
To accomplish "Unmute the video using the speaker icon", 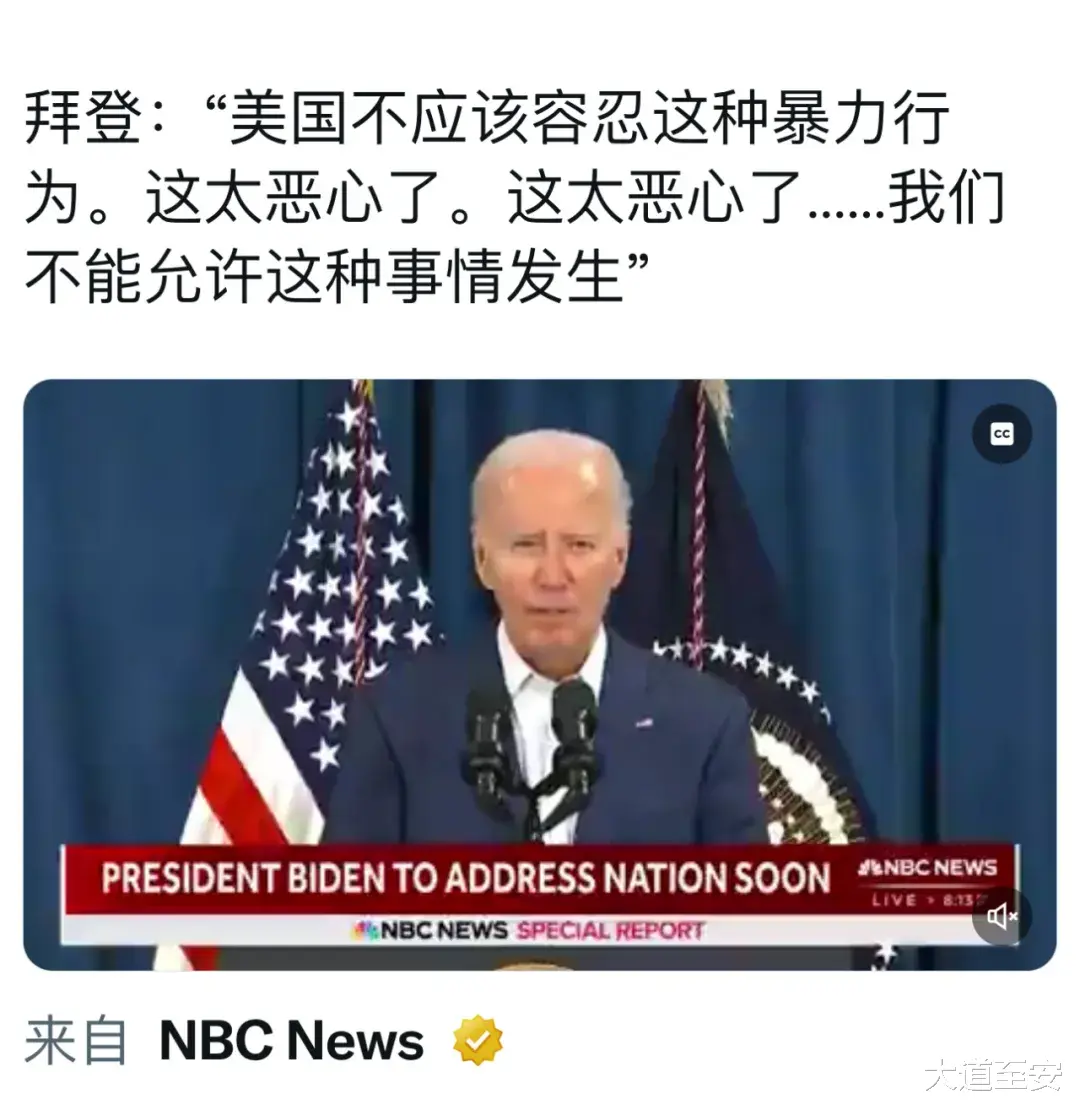I will pyautogui.click(x=1002, y=917).
